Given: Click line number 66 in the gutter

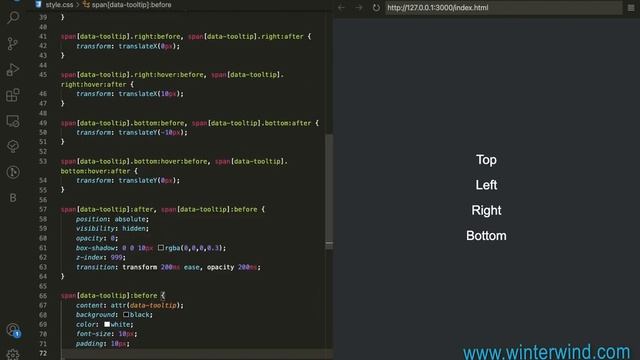Looking at the screenshot, I should point(43,296).
